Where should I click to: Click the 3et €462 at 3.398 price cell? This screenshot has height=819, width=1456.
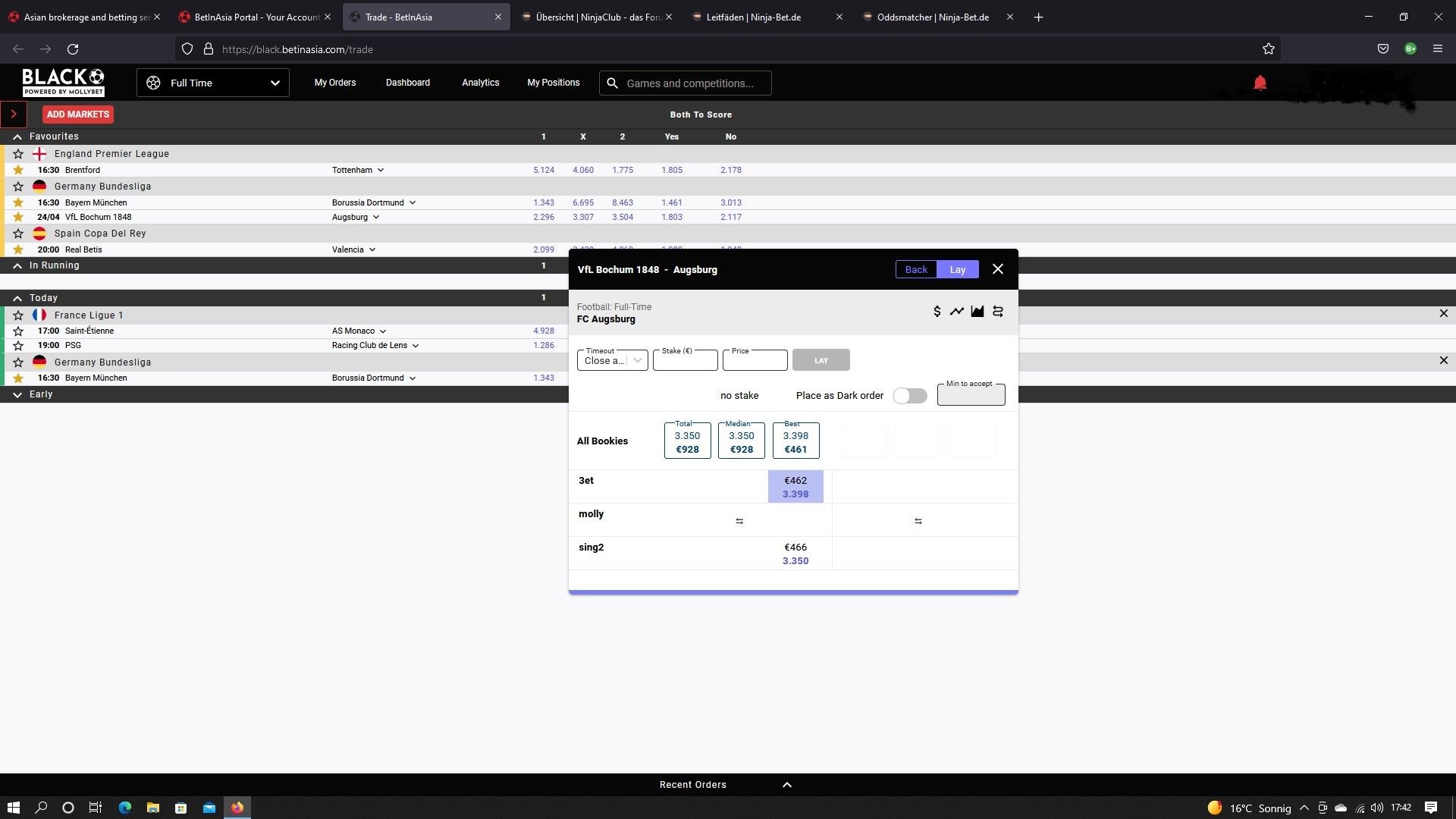[x=795, y=487]
